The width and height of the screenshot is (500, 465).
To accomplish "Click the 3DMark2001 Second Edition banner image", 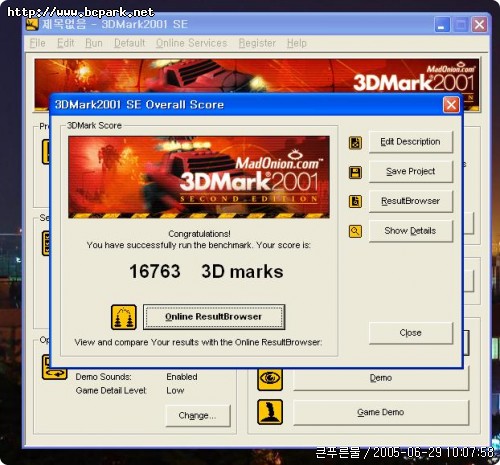I will coord(199,177).
